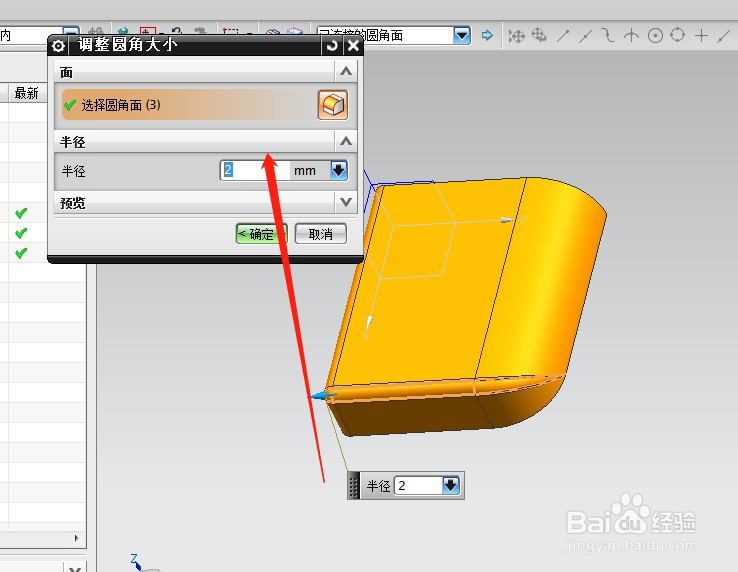This screenshot has height=572, width=738.
Task: Click the wireframe cube icon in toolbar
Action: (x=273, y=33)
